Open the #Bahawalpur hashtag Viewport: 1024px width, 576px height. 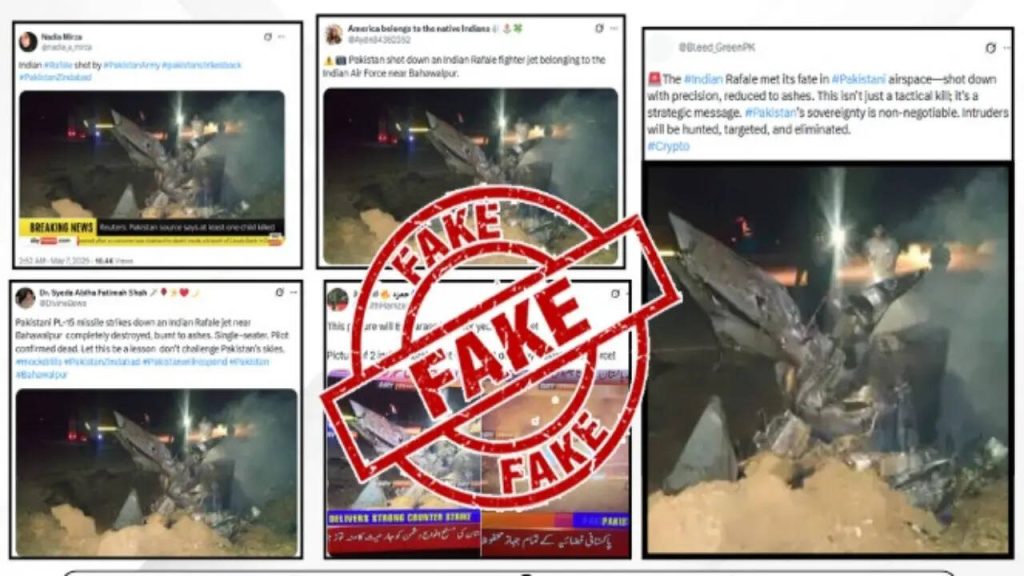42,375
